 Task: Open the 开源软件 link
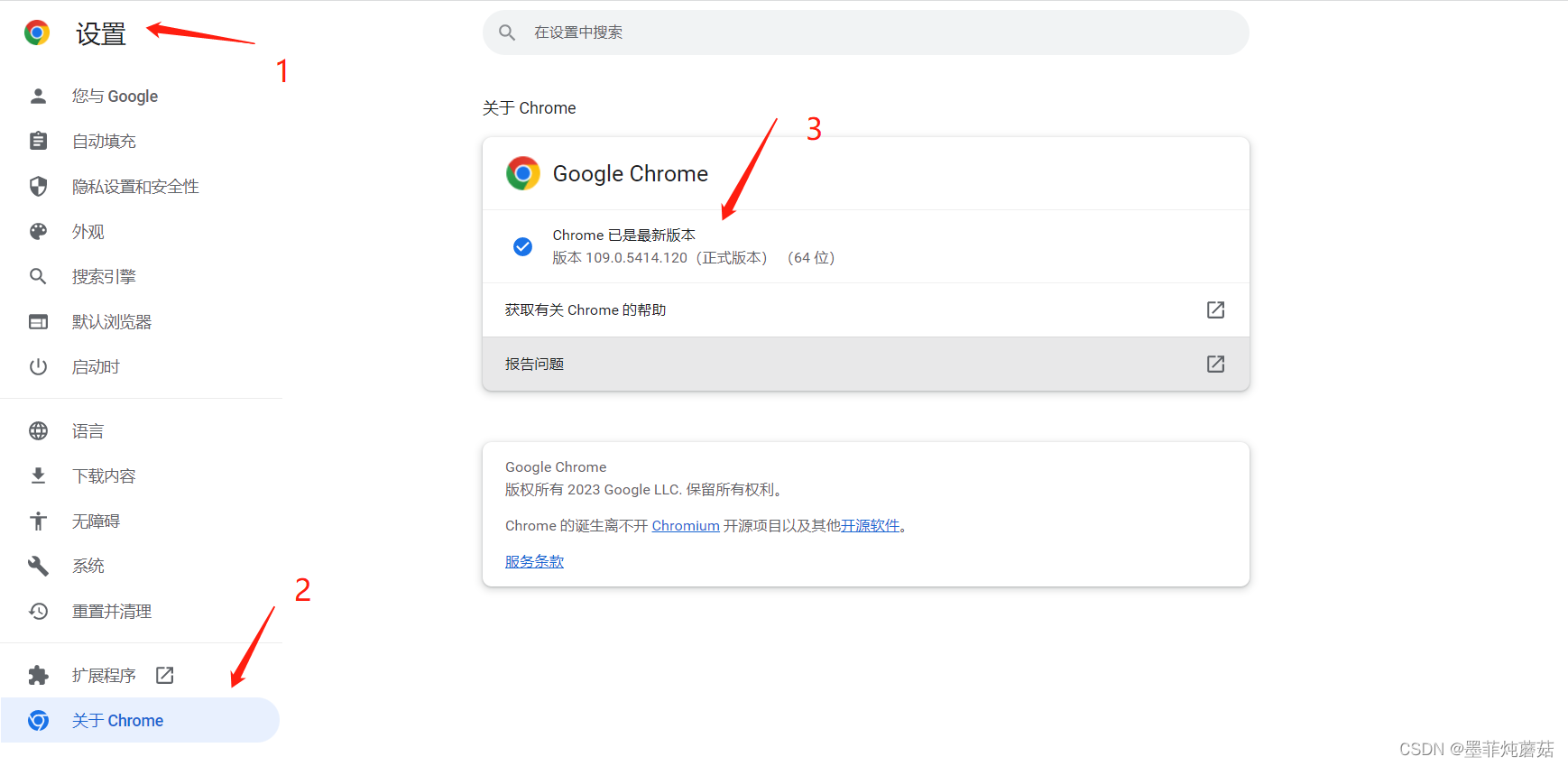[x=871, y=525]
